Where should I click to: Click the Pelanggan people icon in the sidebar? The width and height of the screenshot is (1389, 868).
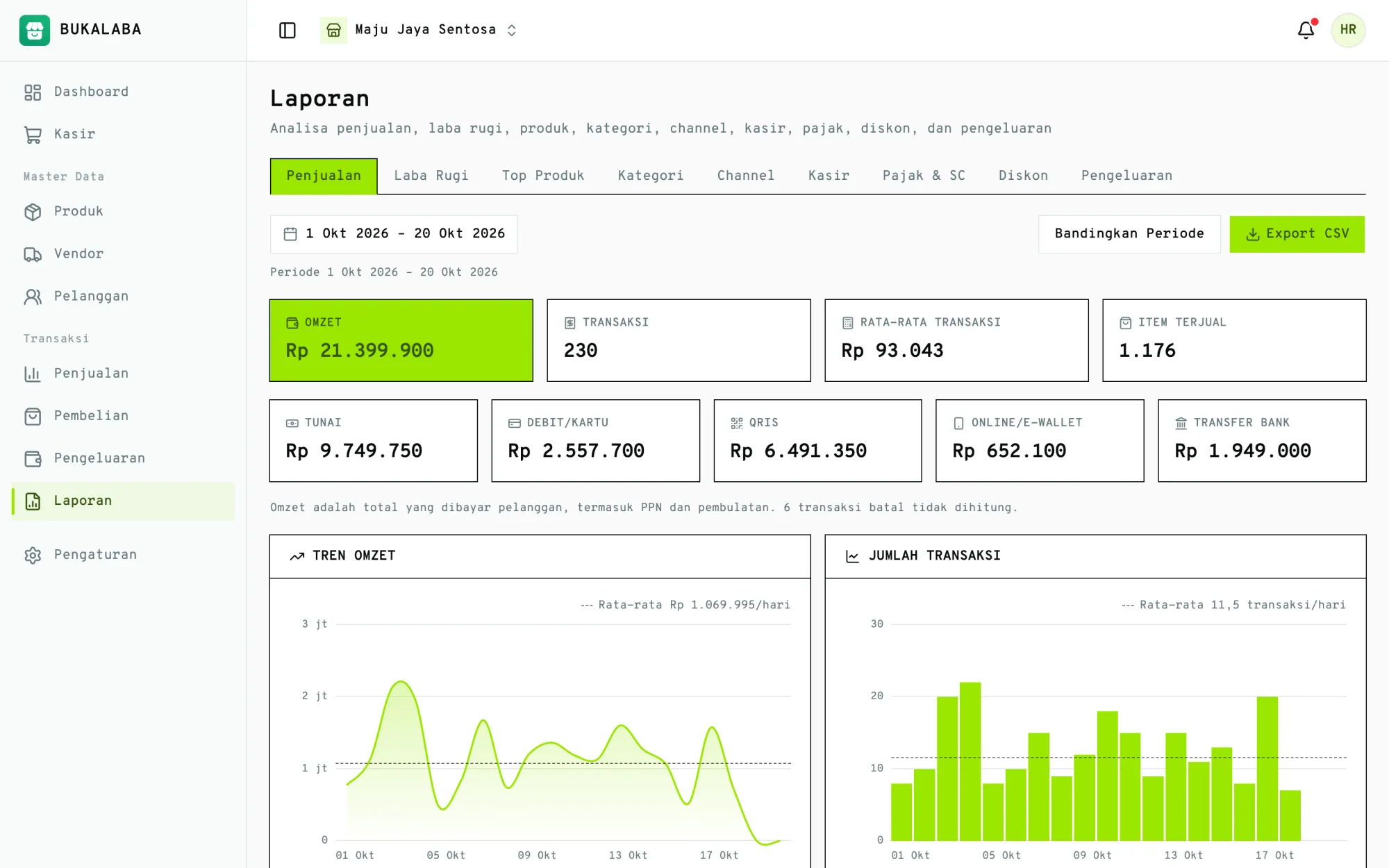point(33,297)
